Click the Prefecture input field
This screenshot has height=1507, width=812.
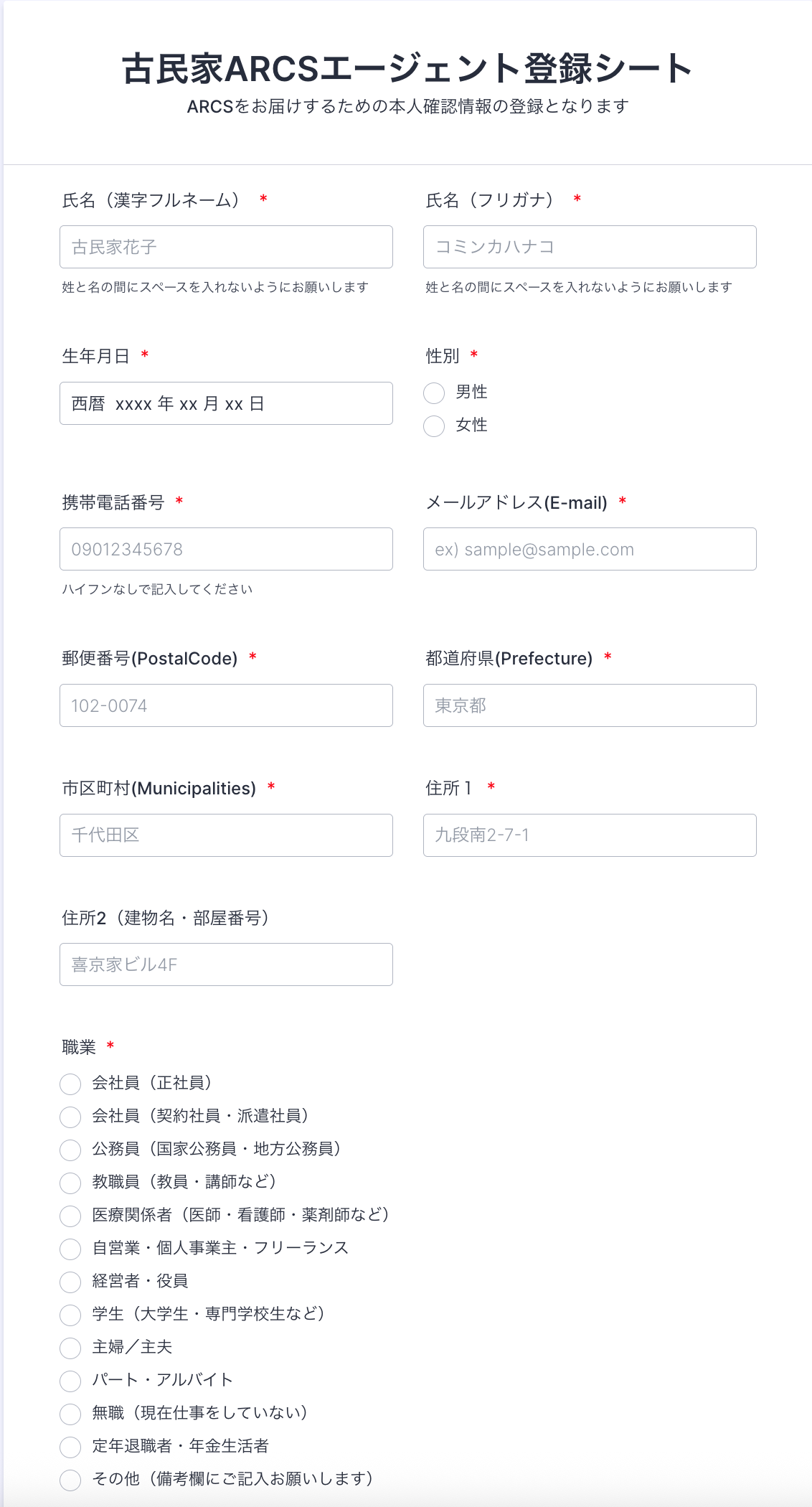(x=589, y=705)
